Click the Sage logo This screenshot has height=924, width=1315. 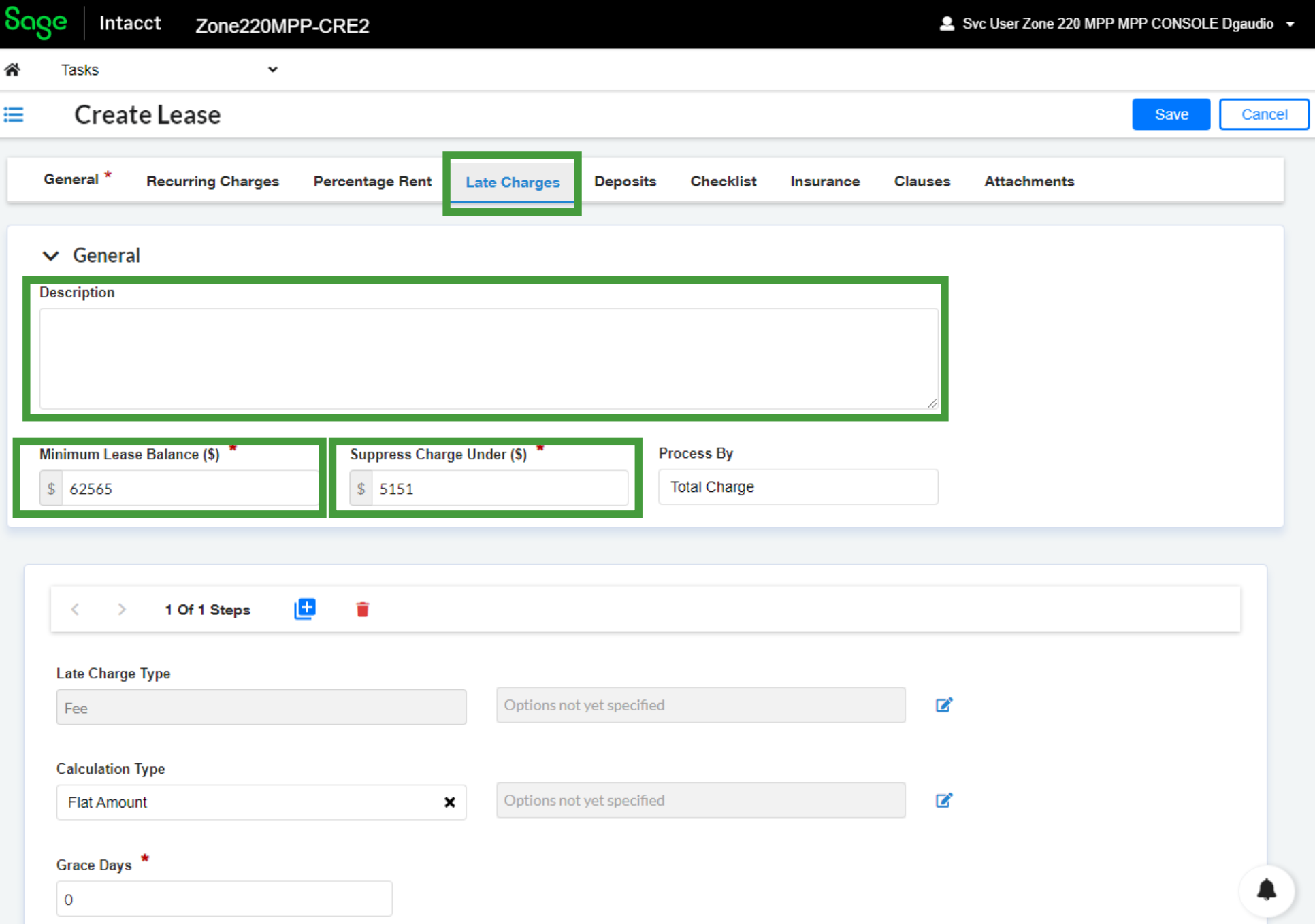click(x=35, y=23)
